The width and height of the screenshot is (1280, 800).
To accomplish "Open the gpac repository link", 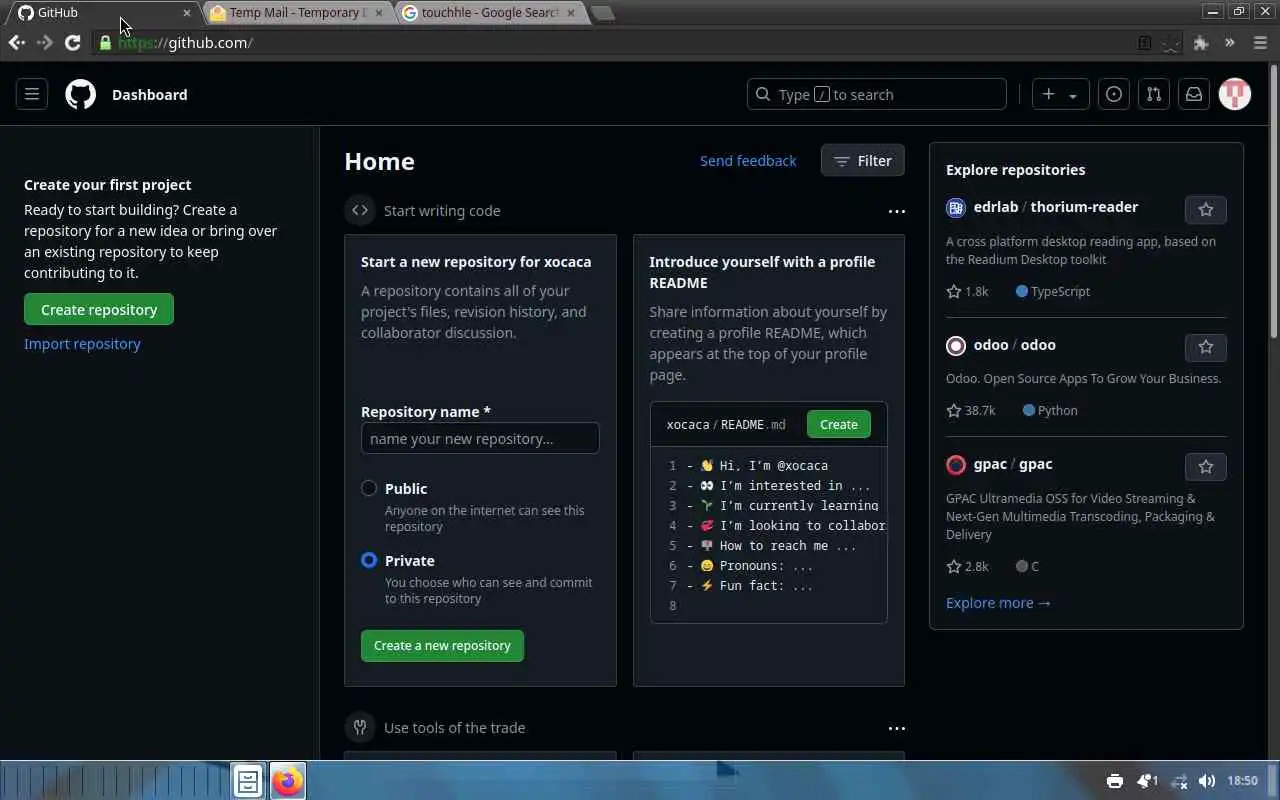I will [x=1036, y=463].
